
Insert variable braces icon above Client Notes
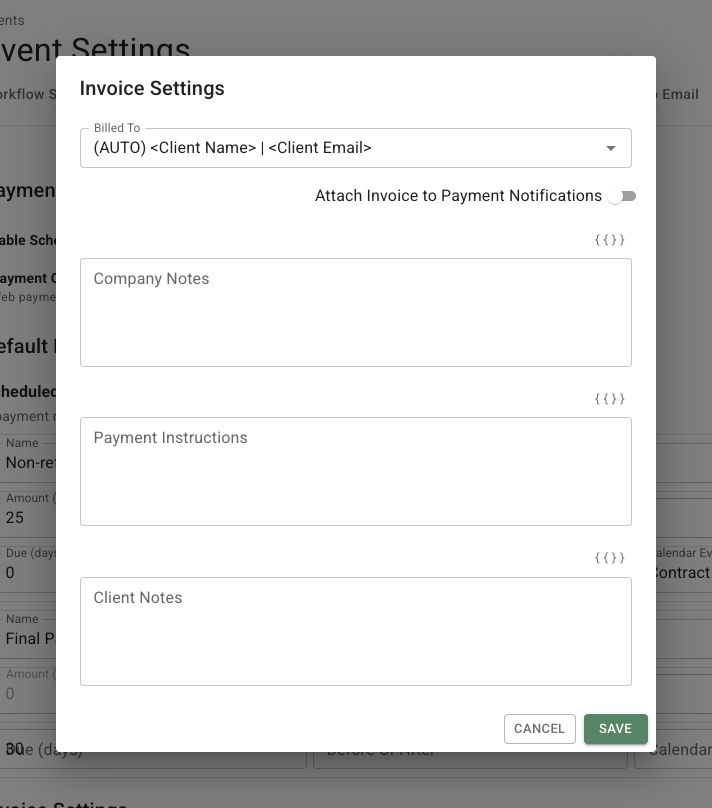coord(609,558)
